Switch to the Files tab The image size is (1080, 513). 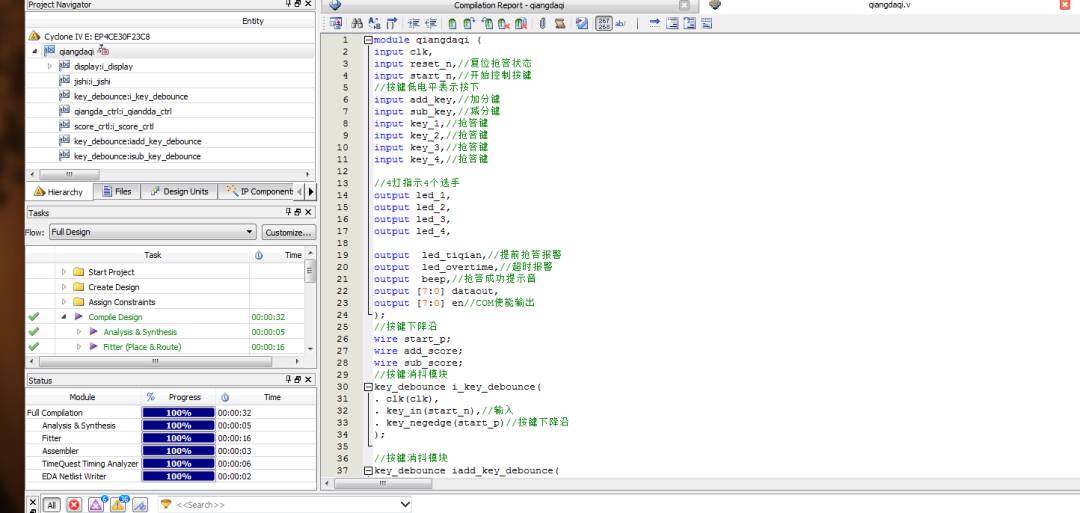pos(116,191)
